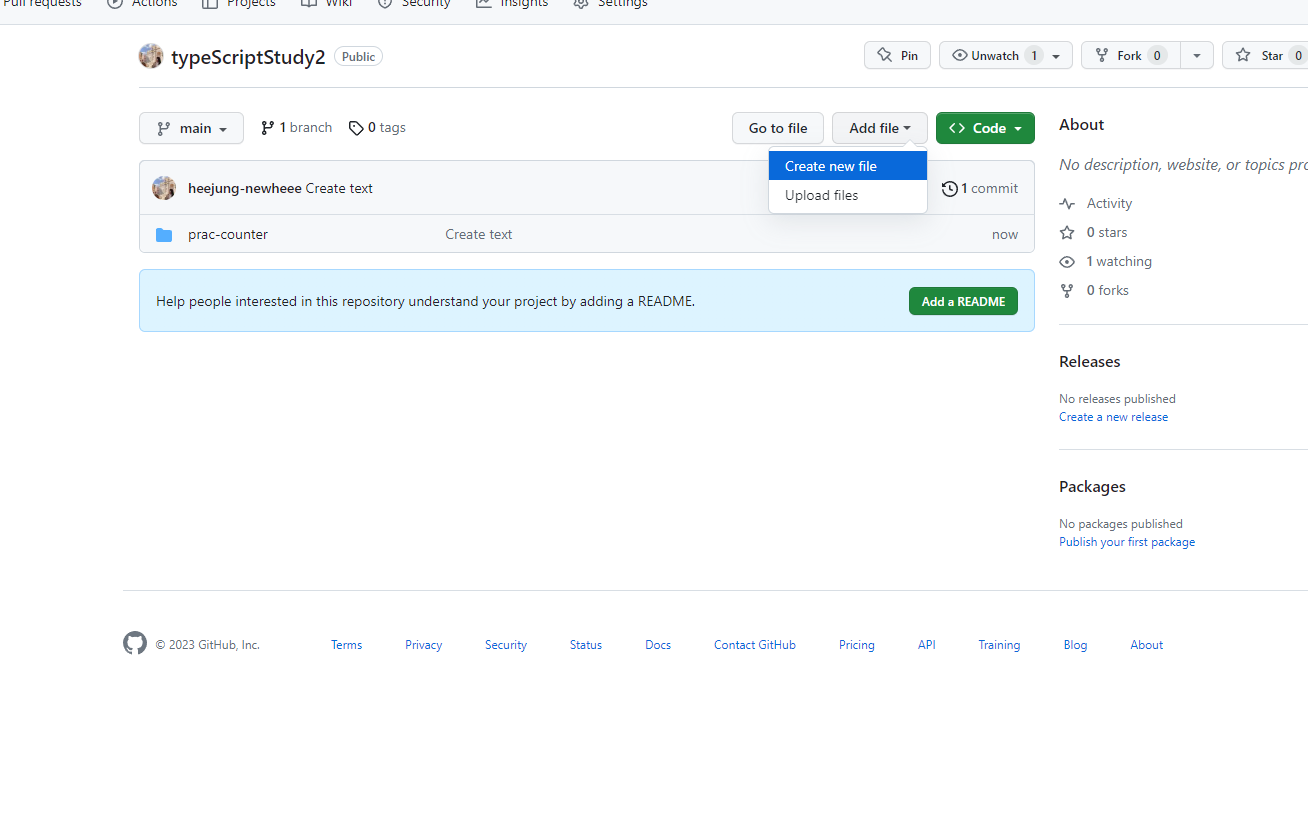
Task: Click the 'now' timestamp in prac-counter row
Action: pos(1005,234)
